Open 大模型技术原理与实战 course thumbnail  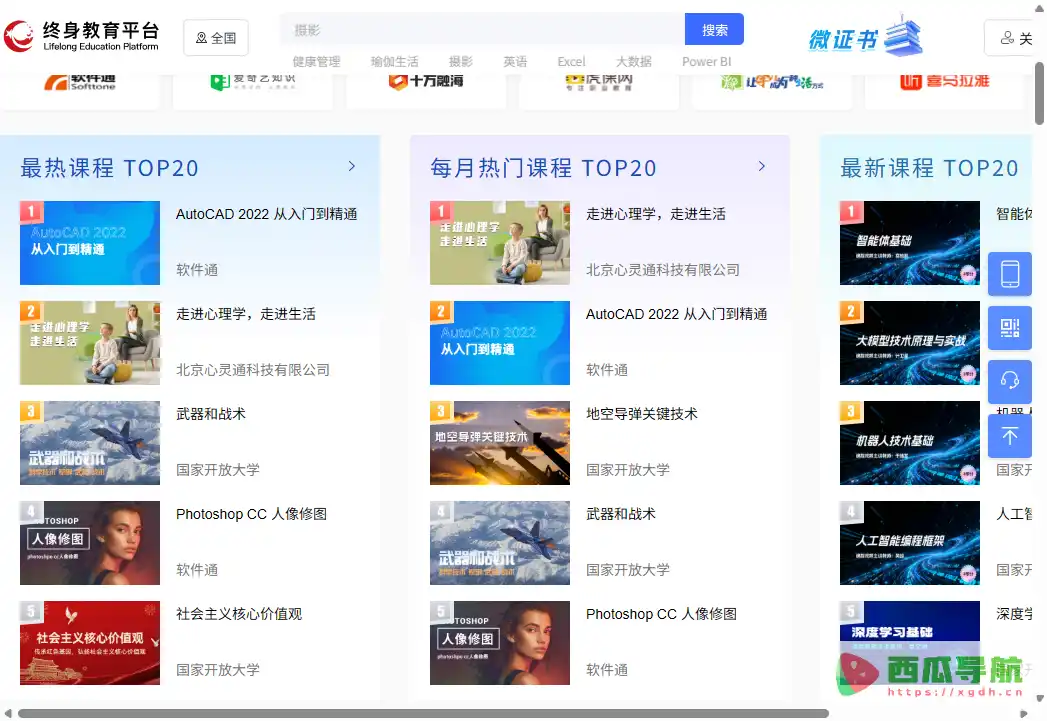click(x=910, y=343)
